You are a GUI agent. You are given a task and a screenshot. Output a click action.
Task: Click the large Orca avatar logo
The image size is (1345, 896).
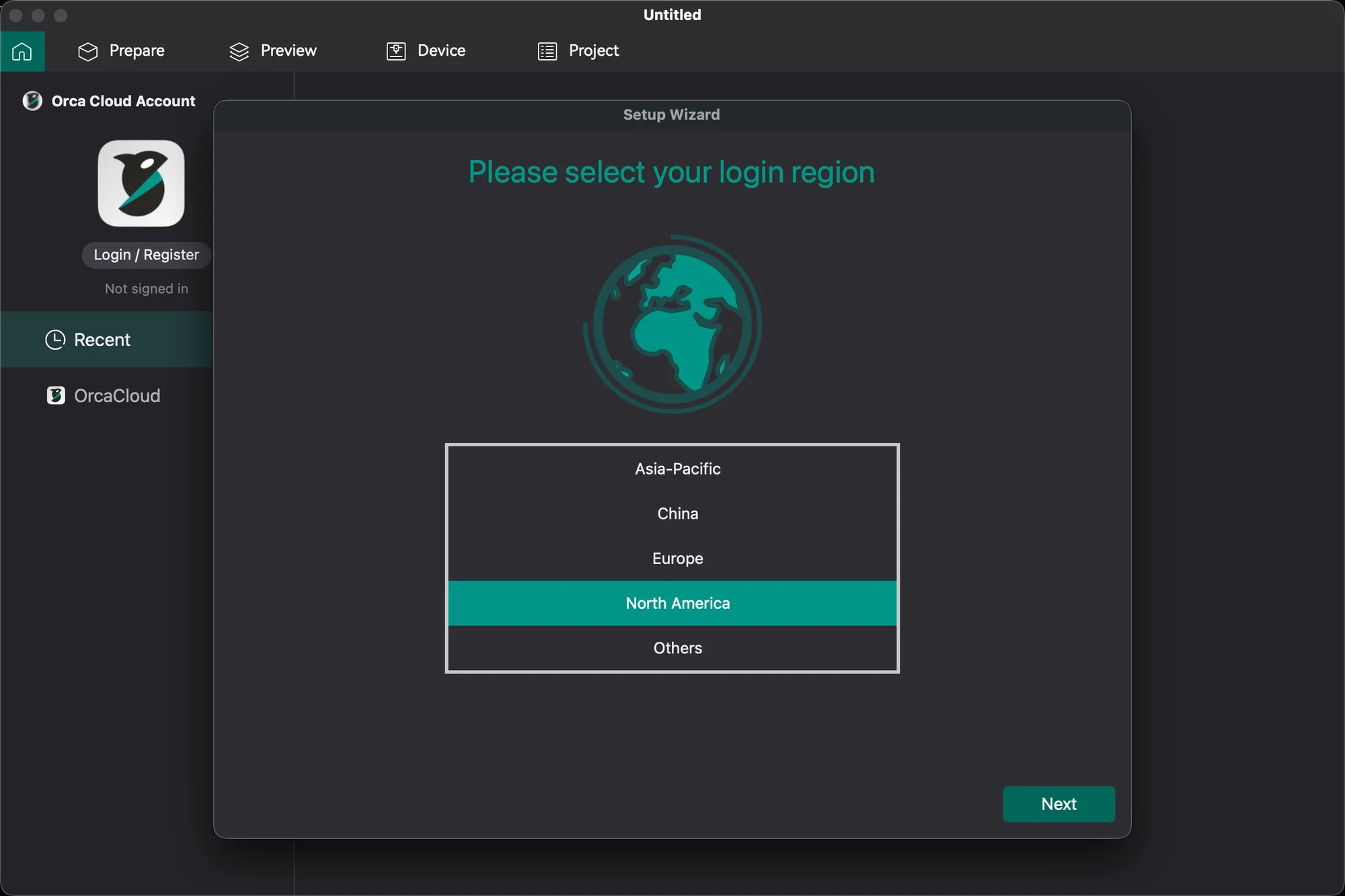[x=141, y=184]
